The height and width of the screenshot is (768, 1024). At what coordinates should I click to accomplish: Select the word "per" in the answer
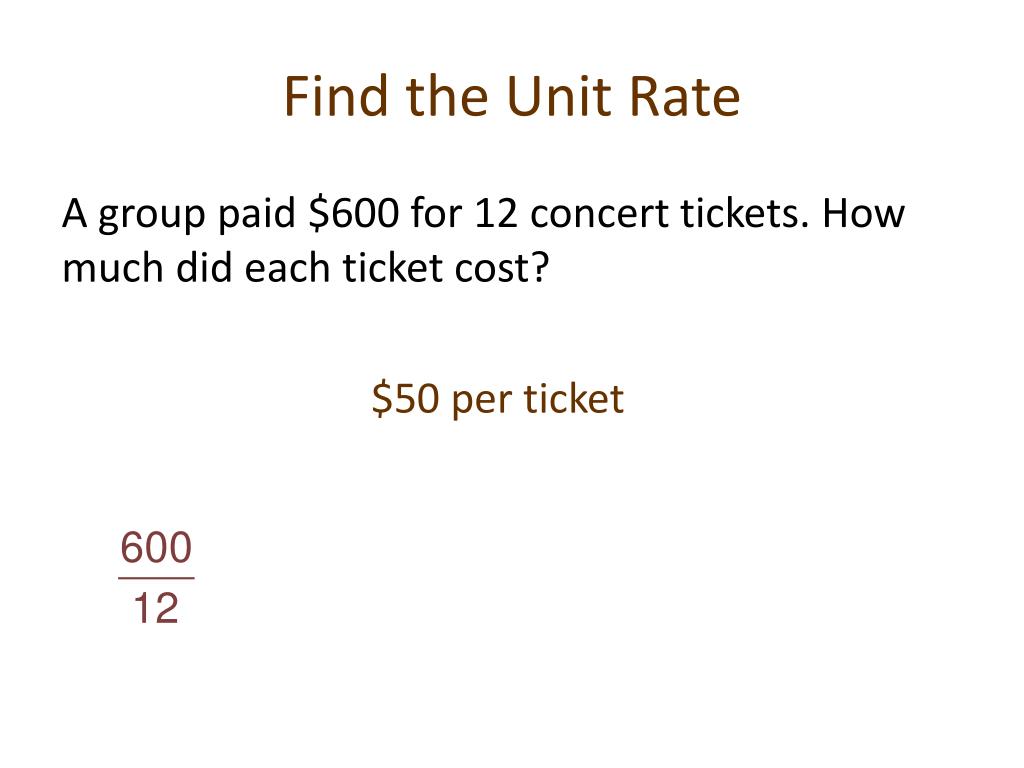pyautogui.click(x=481, y=402)
